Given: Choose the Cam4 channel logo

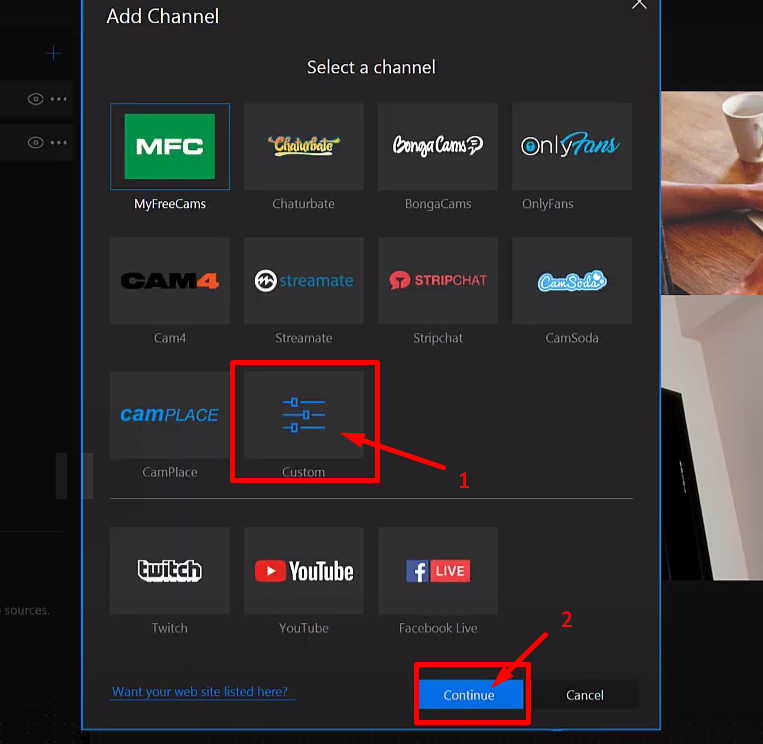Looking at the screenshot, I should pyautogui.click(x=170, y=281).
